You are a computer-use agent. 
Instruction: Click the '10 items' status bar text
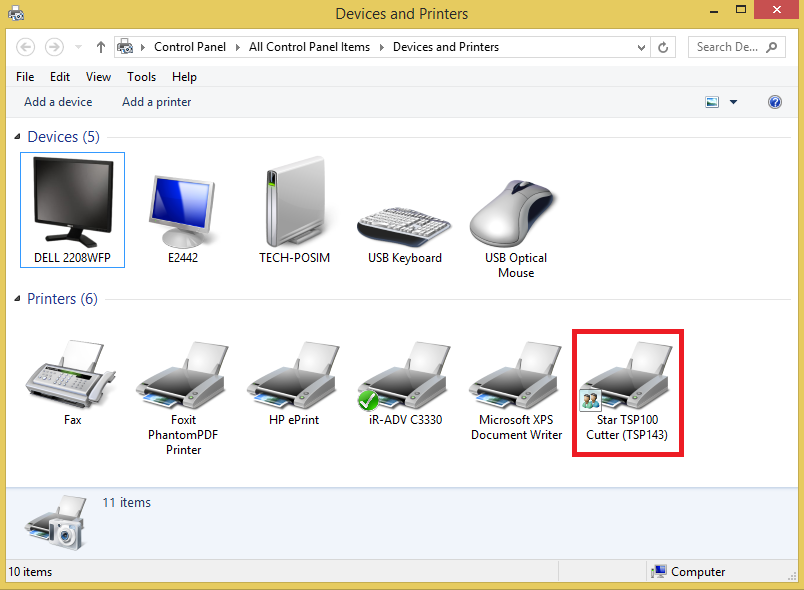click(30, 572)
